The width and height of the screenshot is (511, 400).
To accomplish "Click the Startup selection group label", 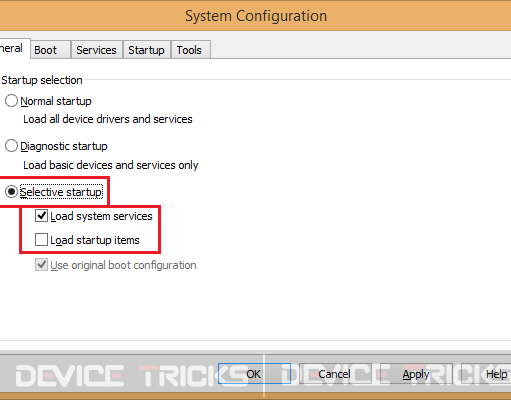I will coord(42,80).
